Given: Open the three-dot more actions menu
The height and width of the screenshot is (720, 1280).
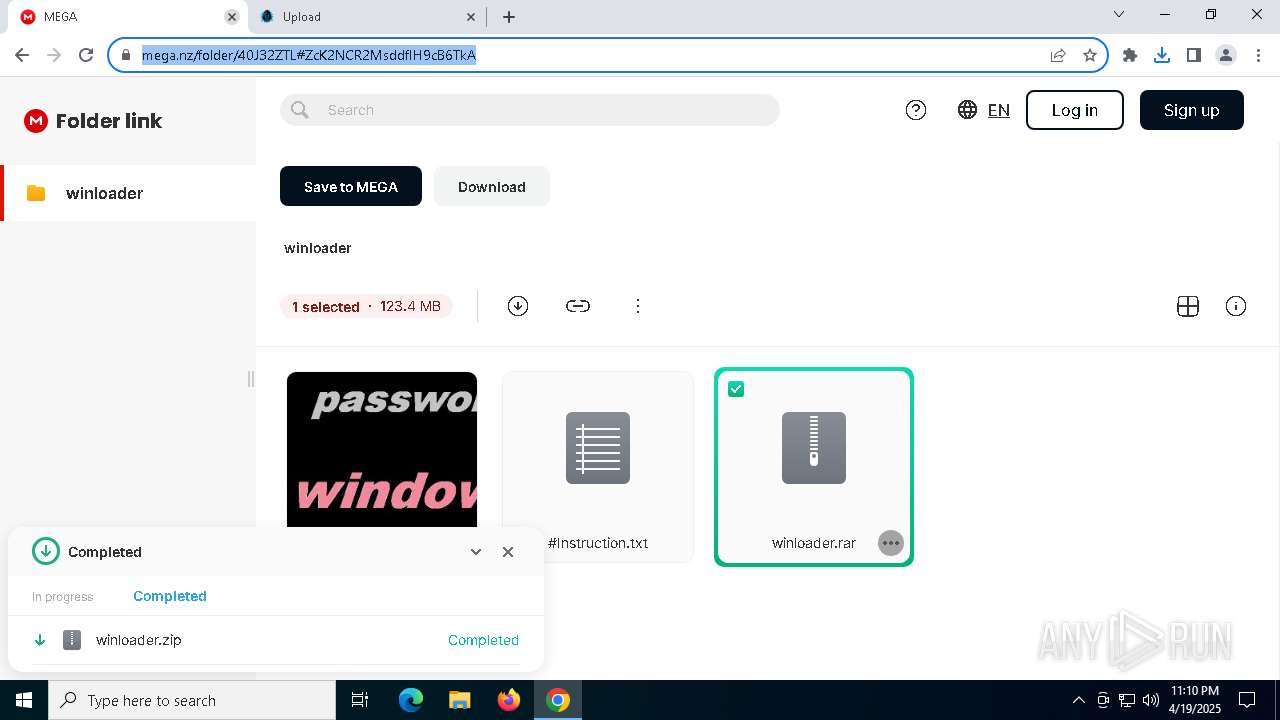Looking at the screenshot, I should coord(638,306).
